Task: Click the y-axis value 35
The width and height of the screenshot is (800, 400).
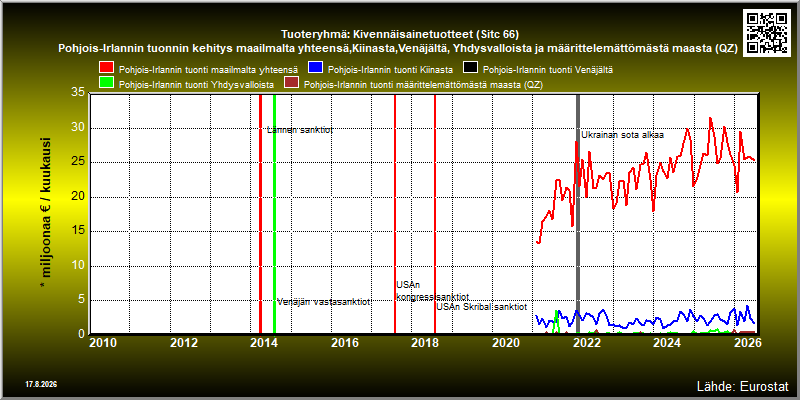Action: pos(78,93)
